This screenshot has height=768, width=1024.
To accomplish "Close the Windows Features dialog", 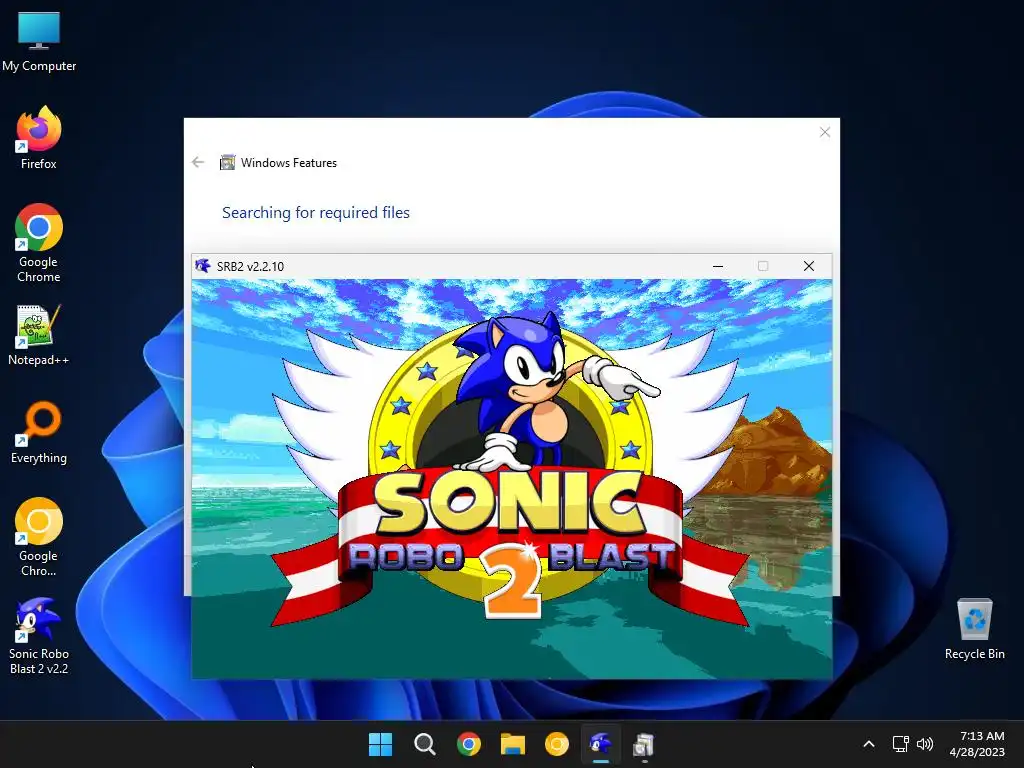I will pyautogui.click(x=825, y=133).
